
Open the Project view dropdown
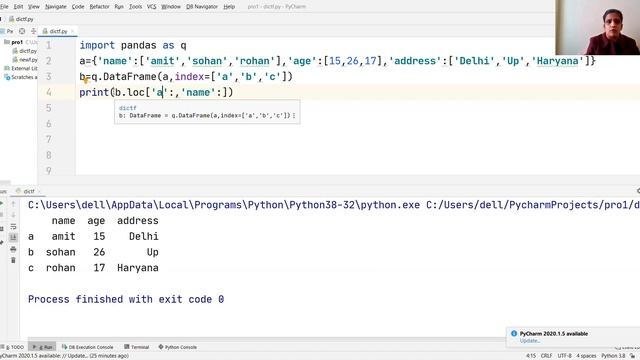click(x=7, y=31)
